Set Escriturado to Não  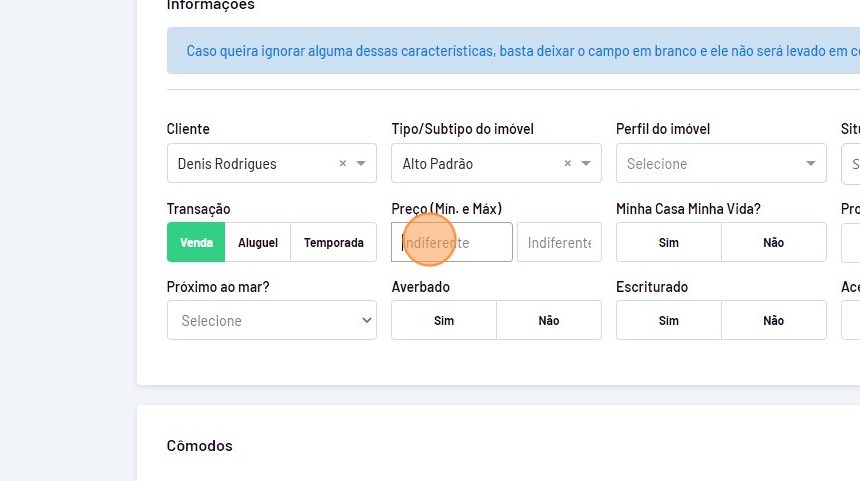(773, 321)
